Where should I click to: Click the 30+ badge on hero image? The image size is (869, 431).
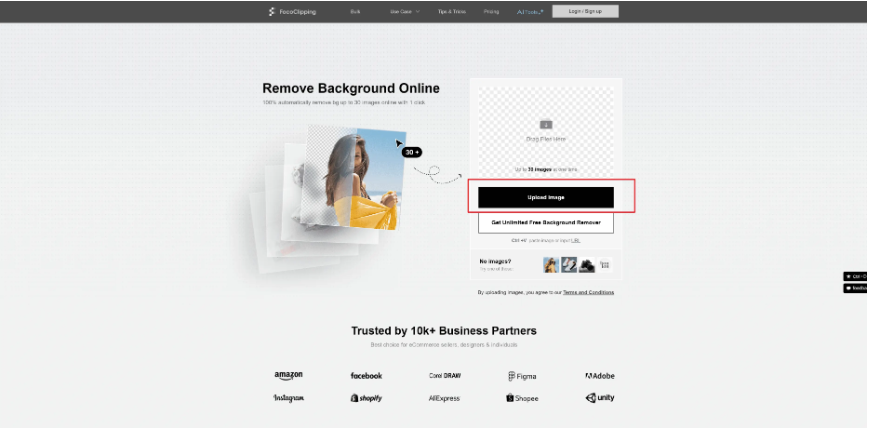coord(412,152)
